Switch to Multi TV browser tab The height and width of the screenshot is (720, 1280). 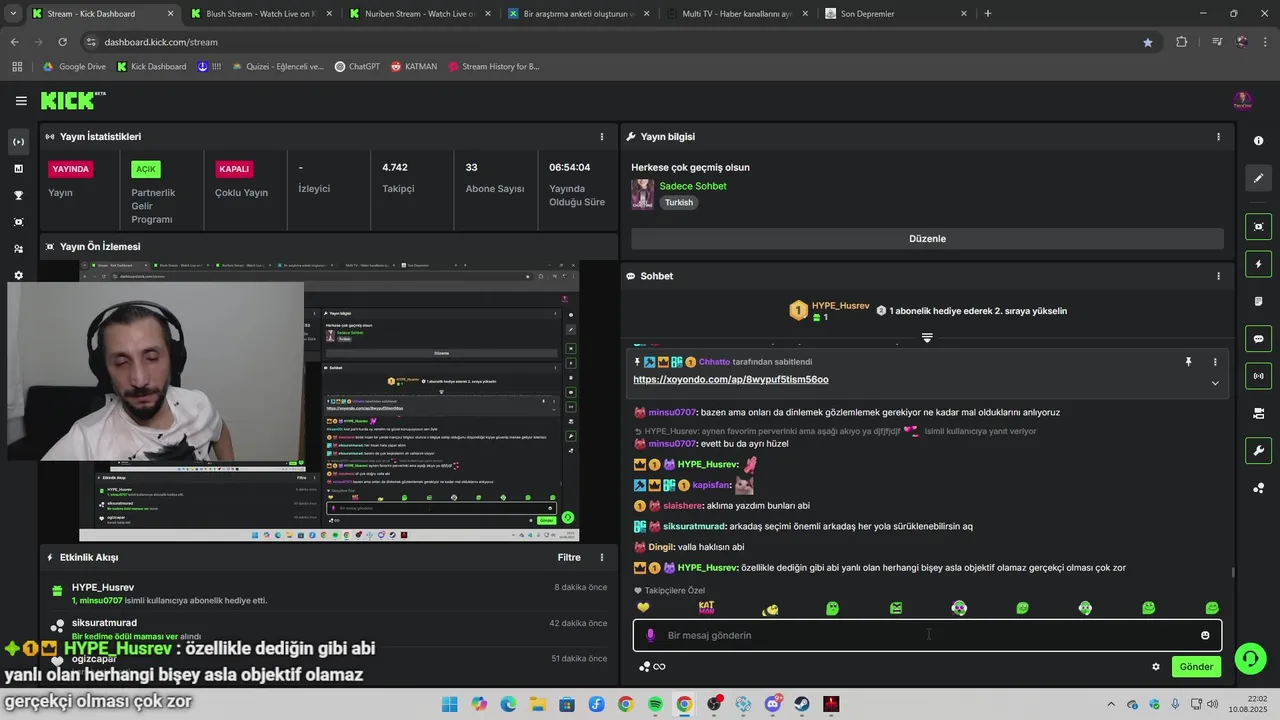coord(738,14)
